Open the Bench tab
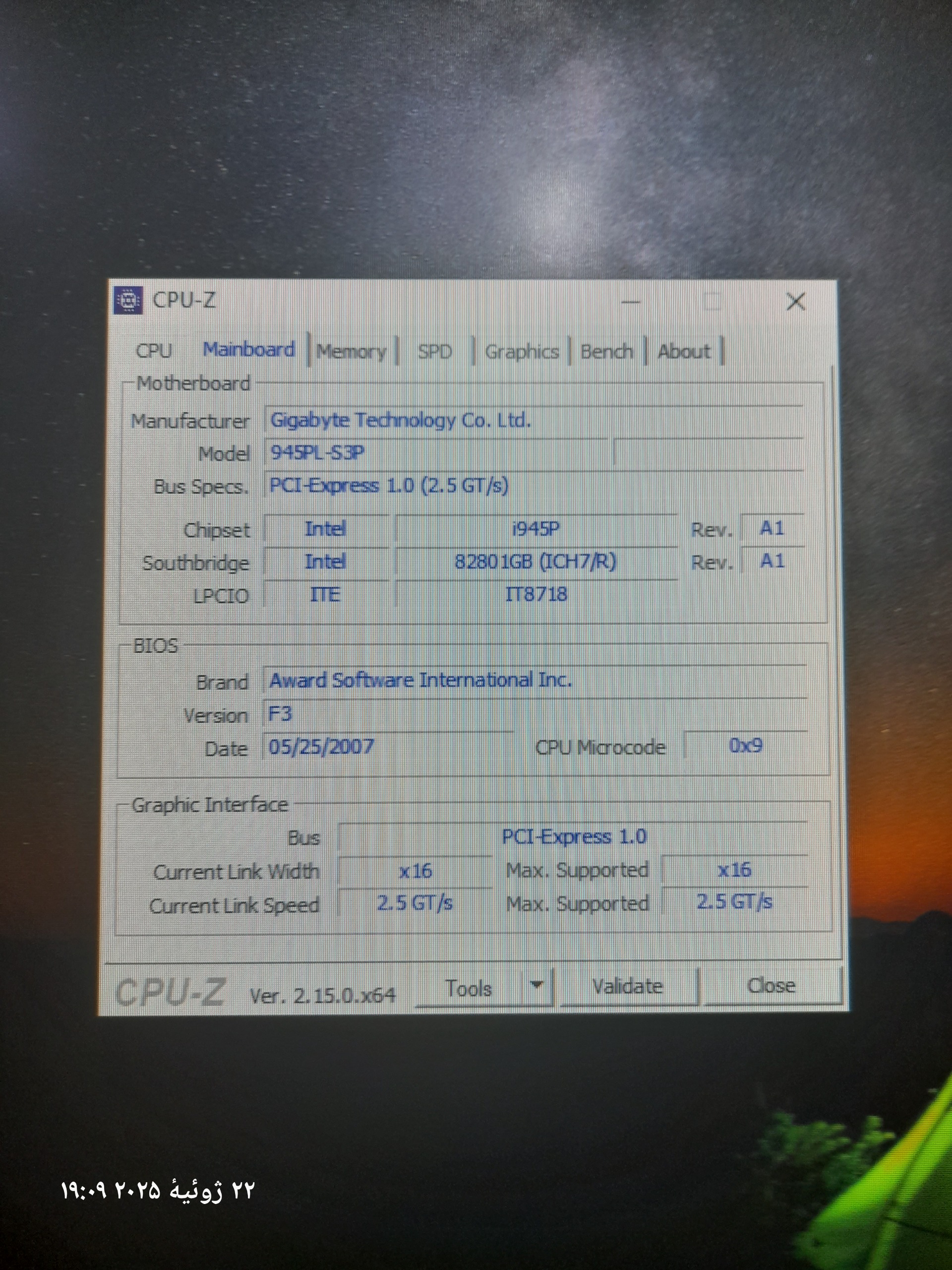 [606, 351]
